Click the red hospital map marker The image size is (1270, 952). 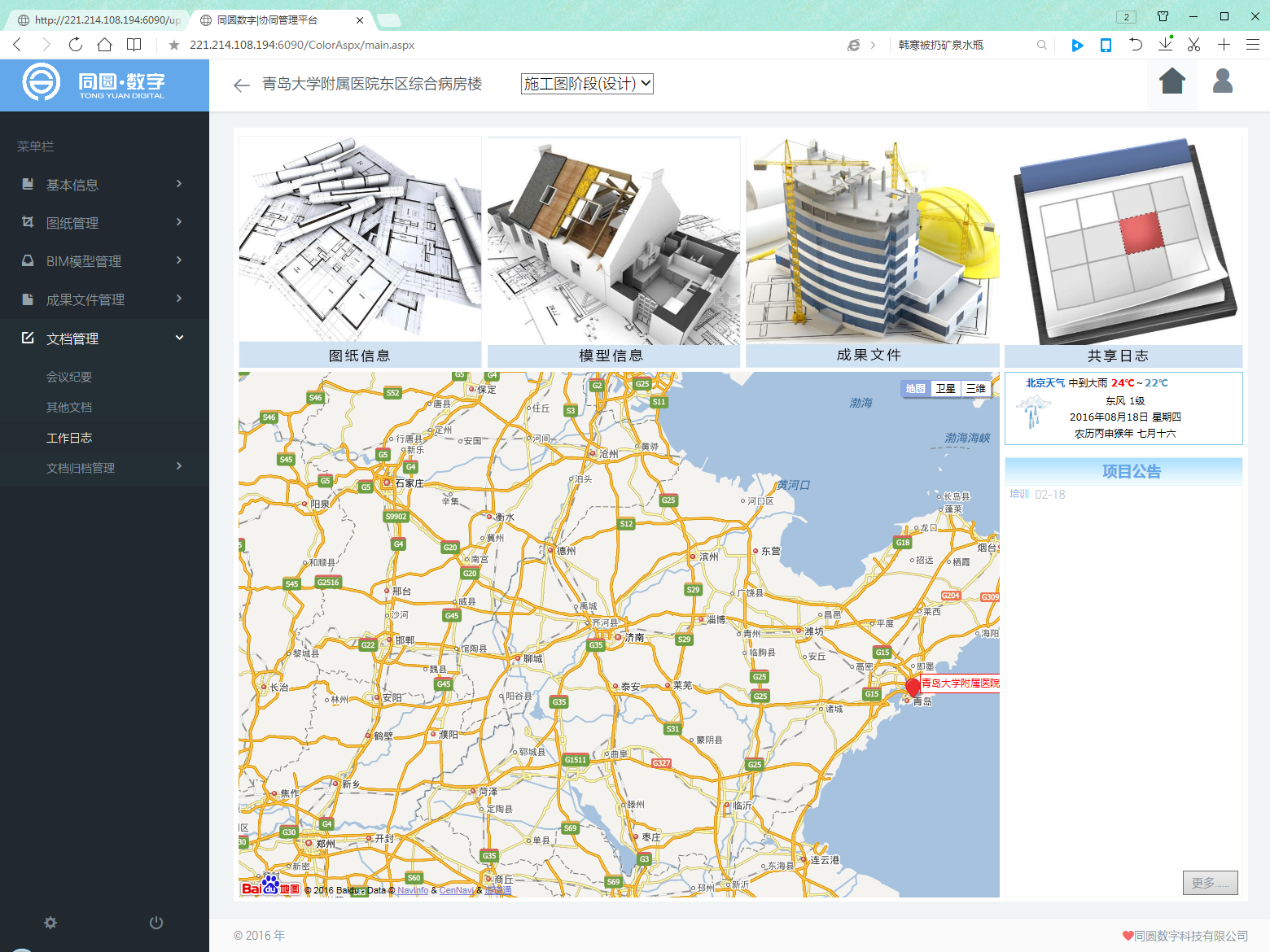pos(913,687)
